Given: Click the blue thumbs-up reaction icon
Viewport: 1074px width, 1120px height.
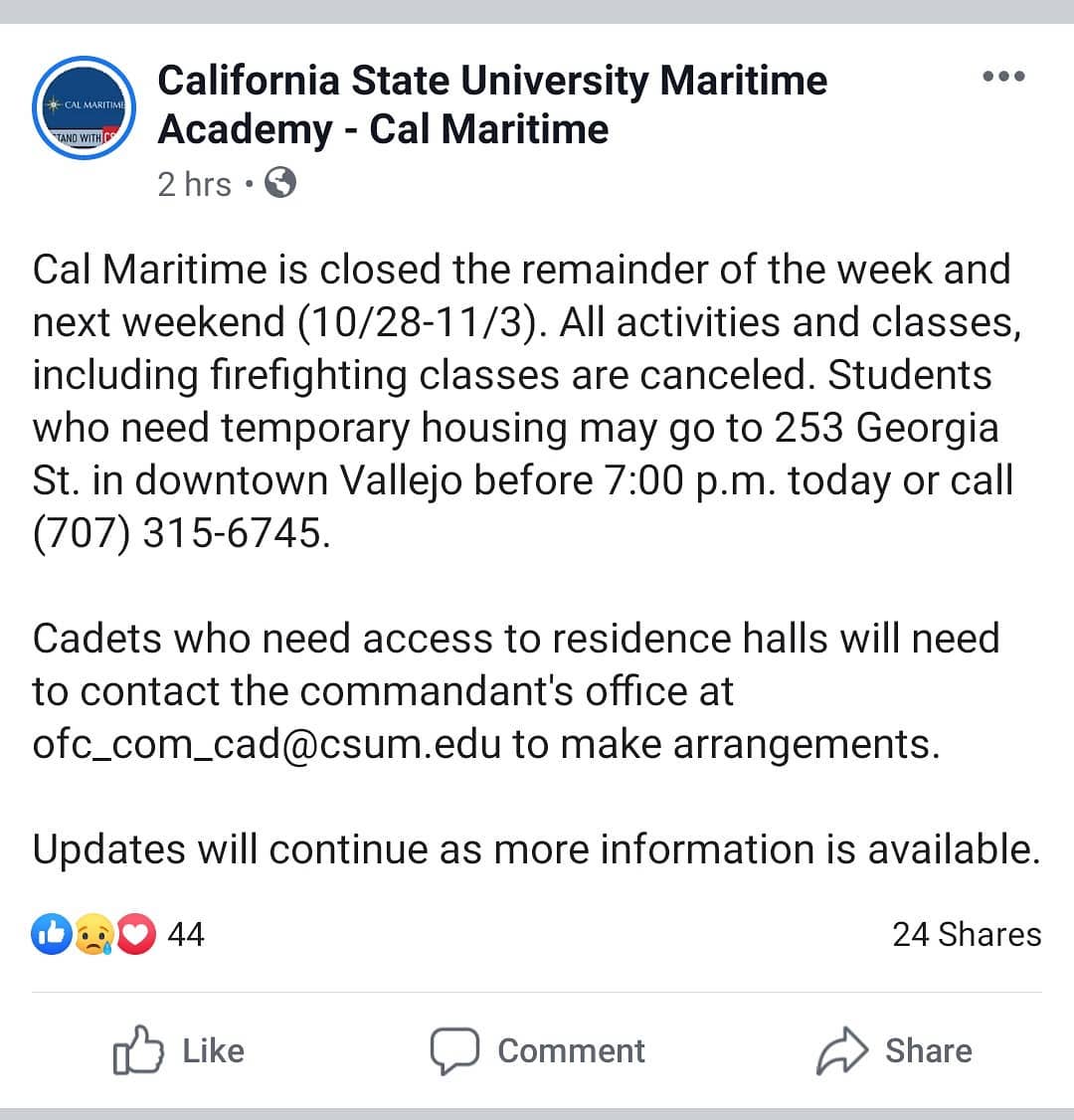Looking at the screenshot, I should [52, 934].
